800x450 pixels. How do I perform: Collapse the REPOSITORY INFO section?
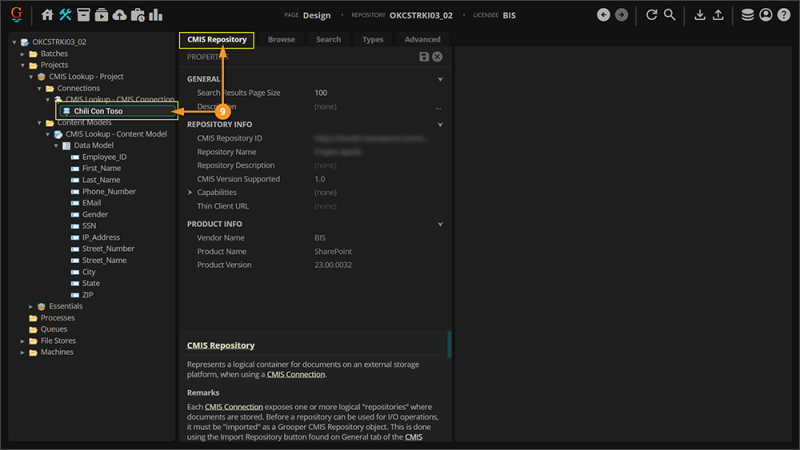[440, 125]
